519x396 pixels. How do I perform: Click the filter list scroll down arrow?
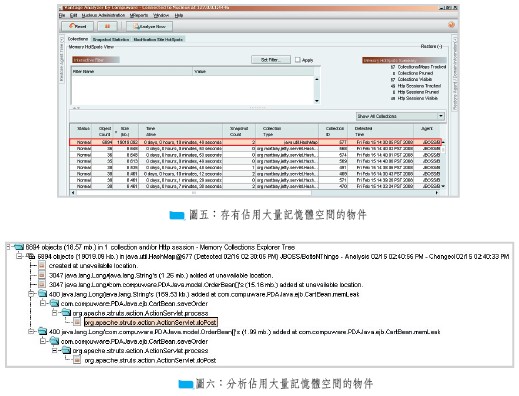(317, 101)
